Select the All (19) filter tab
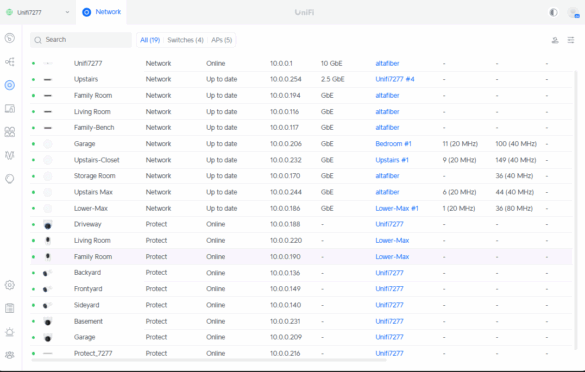Image resolution: width=585 pixels, height=372 pixels. (150, 40)
